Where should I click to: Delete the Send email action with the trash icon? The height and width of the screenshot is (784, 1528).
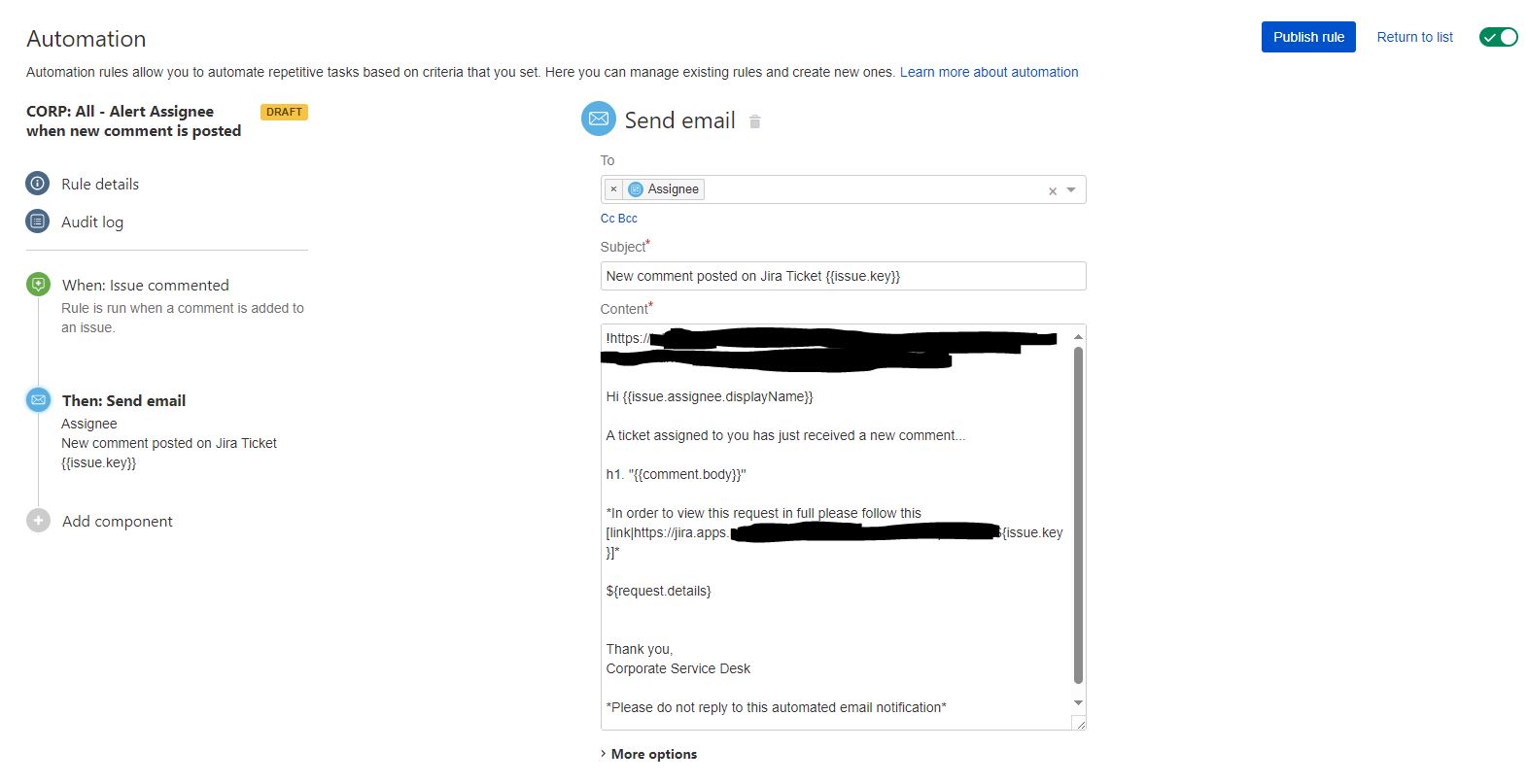click(x=754, y=121)
